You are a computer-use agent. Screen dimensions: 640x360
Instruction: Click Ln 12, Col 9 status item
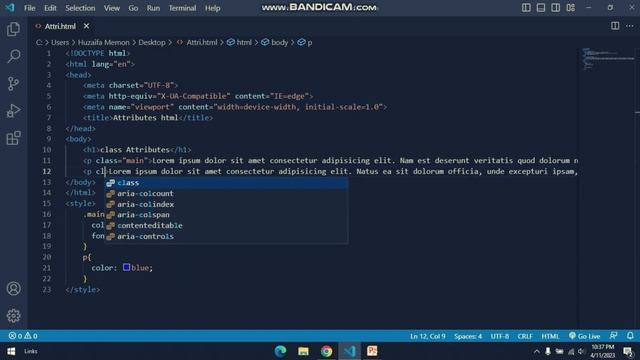click(x=427, y=336)
